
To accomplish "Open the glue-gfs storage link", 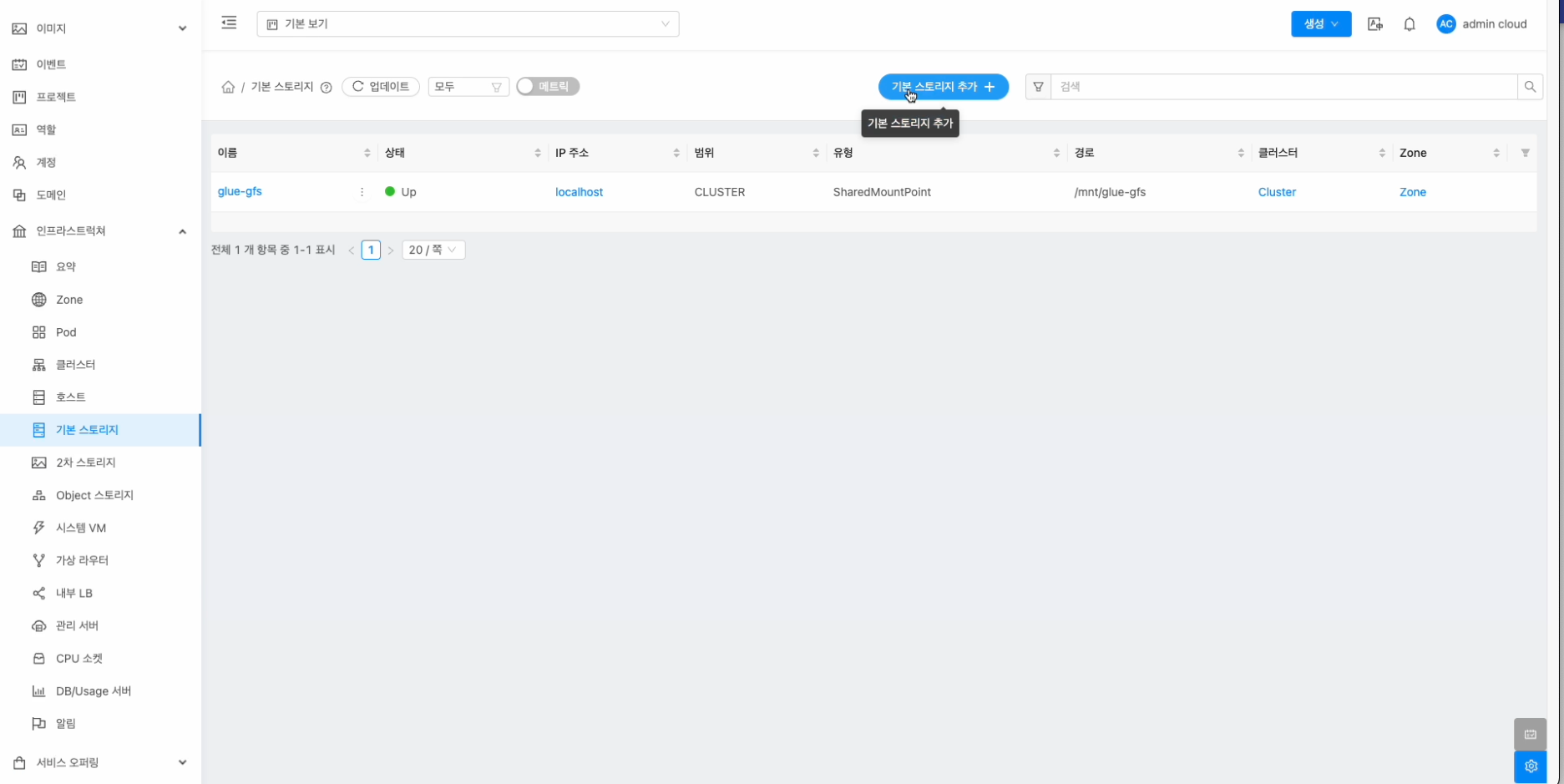I will coord(240,191).
